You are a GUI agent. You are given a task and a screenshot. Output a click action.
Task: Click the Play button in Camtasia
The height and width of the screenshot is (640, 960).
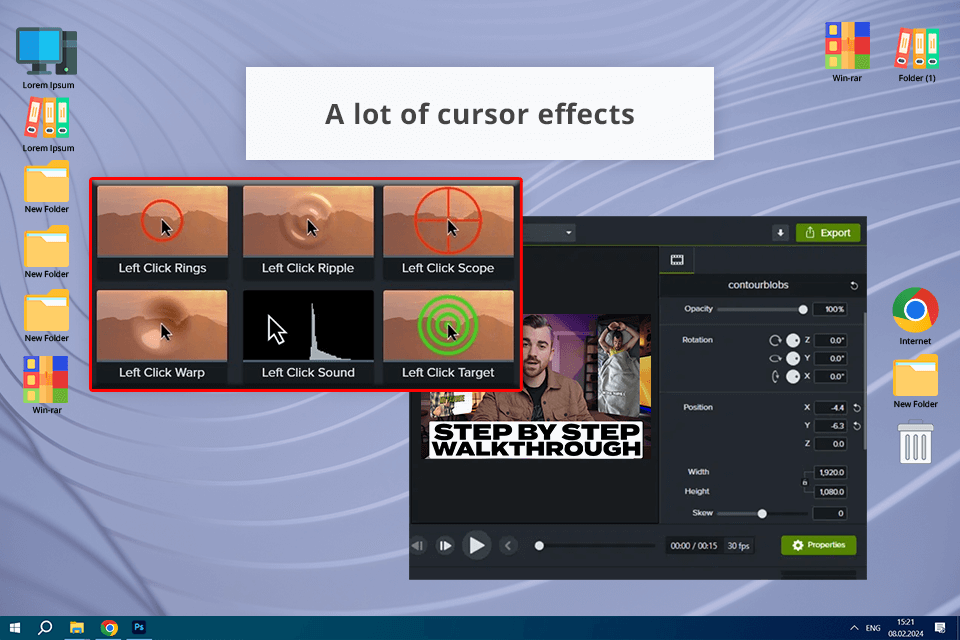(476, 546)
